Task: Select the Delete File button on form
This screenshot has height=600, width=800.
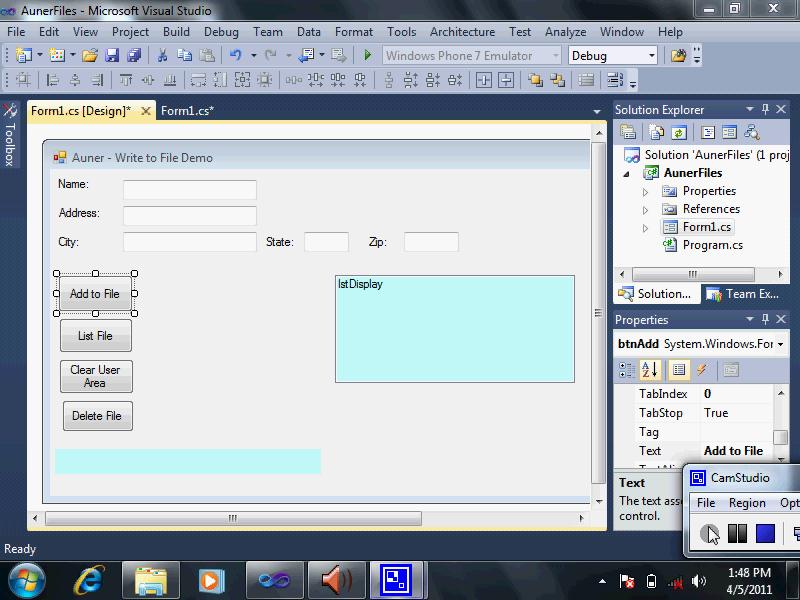Action: pos(97,416)
